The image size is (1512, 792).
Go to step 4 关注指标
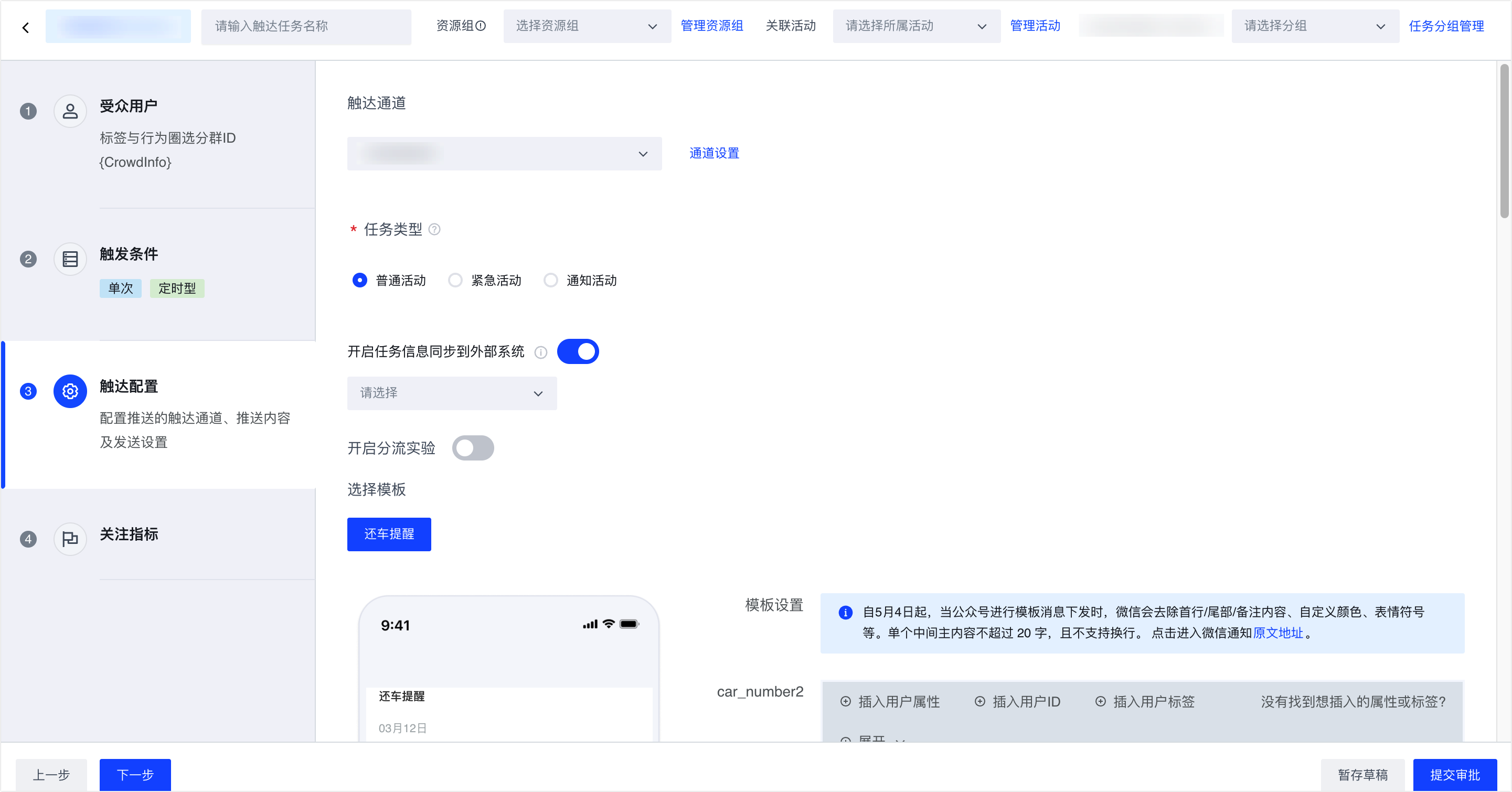129,534
